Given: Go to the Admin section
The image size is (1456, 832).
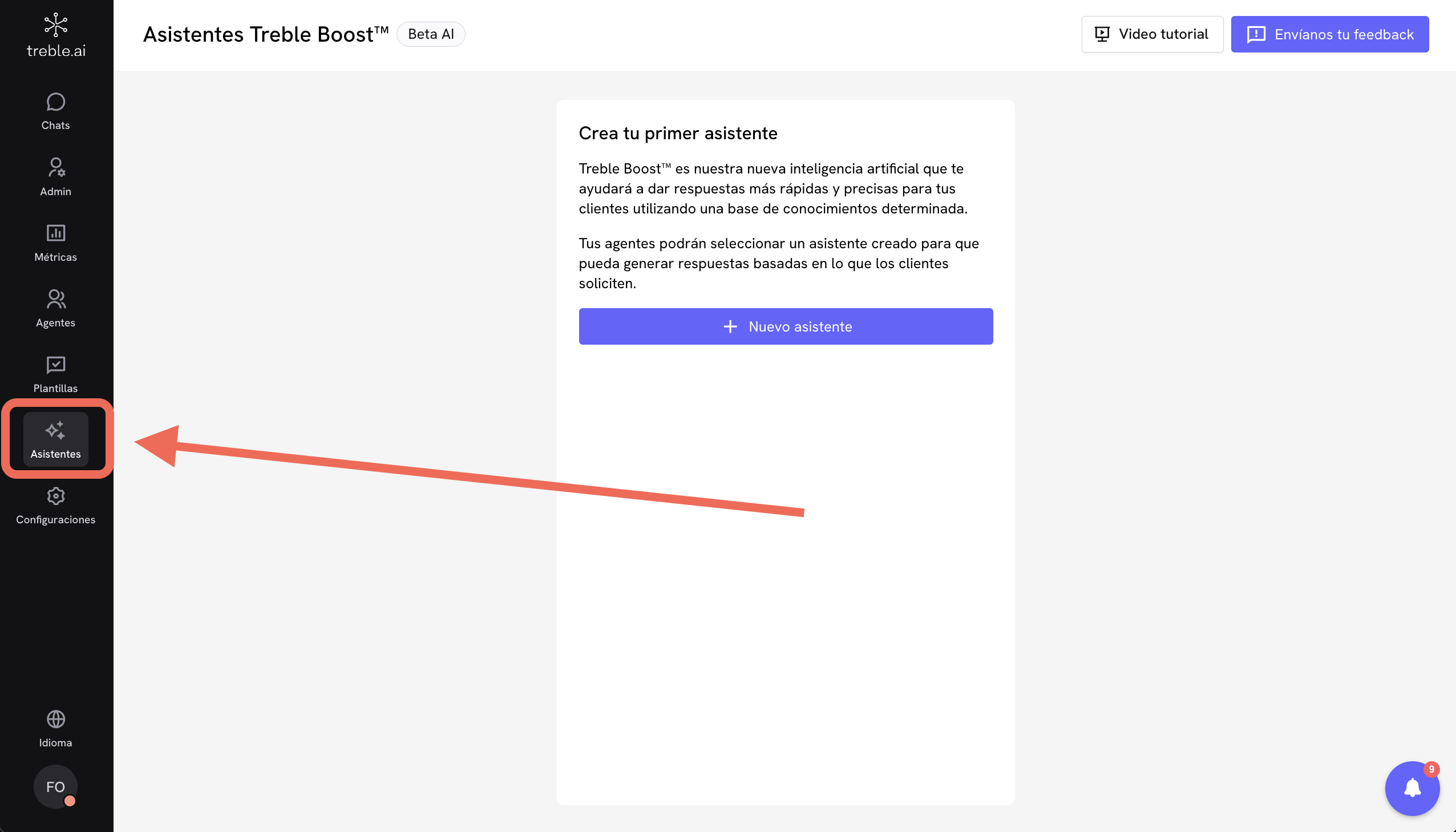Looking at the screenshot, I should click(x=55, y=177).
